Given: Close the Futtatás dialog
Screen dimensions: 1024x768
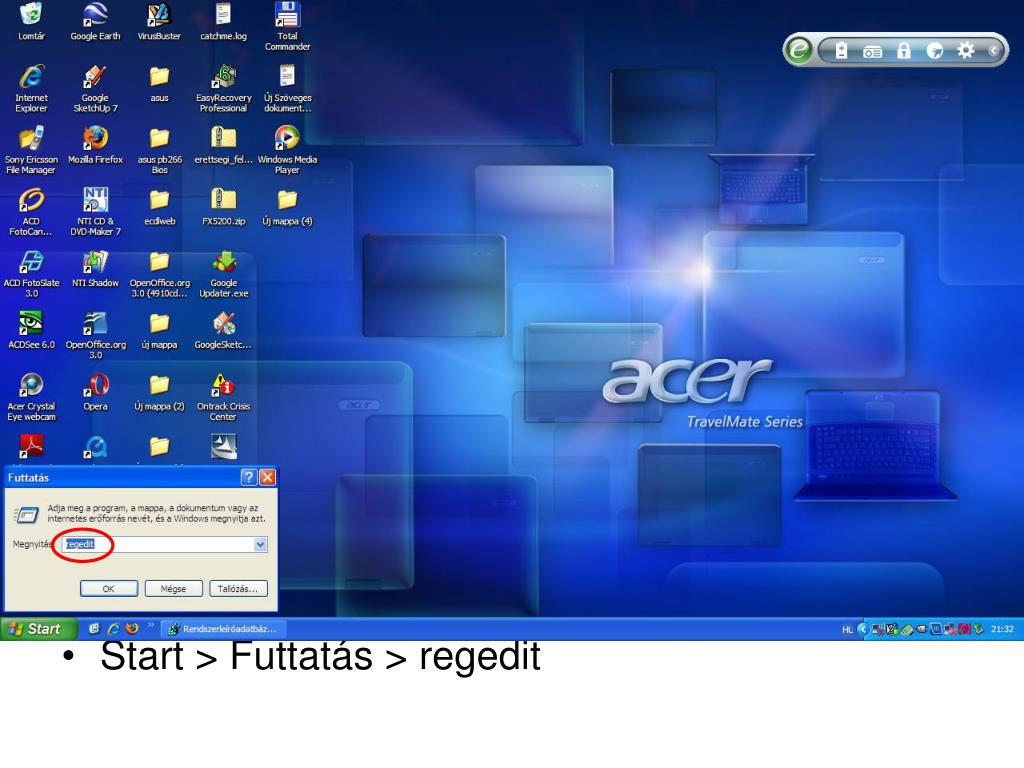Looking at the screenshot, I should click(267, 477).
